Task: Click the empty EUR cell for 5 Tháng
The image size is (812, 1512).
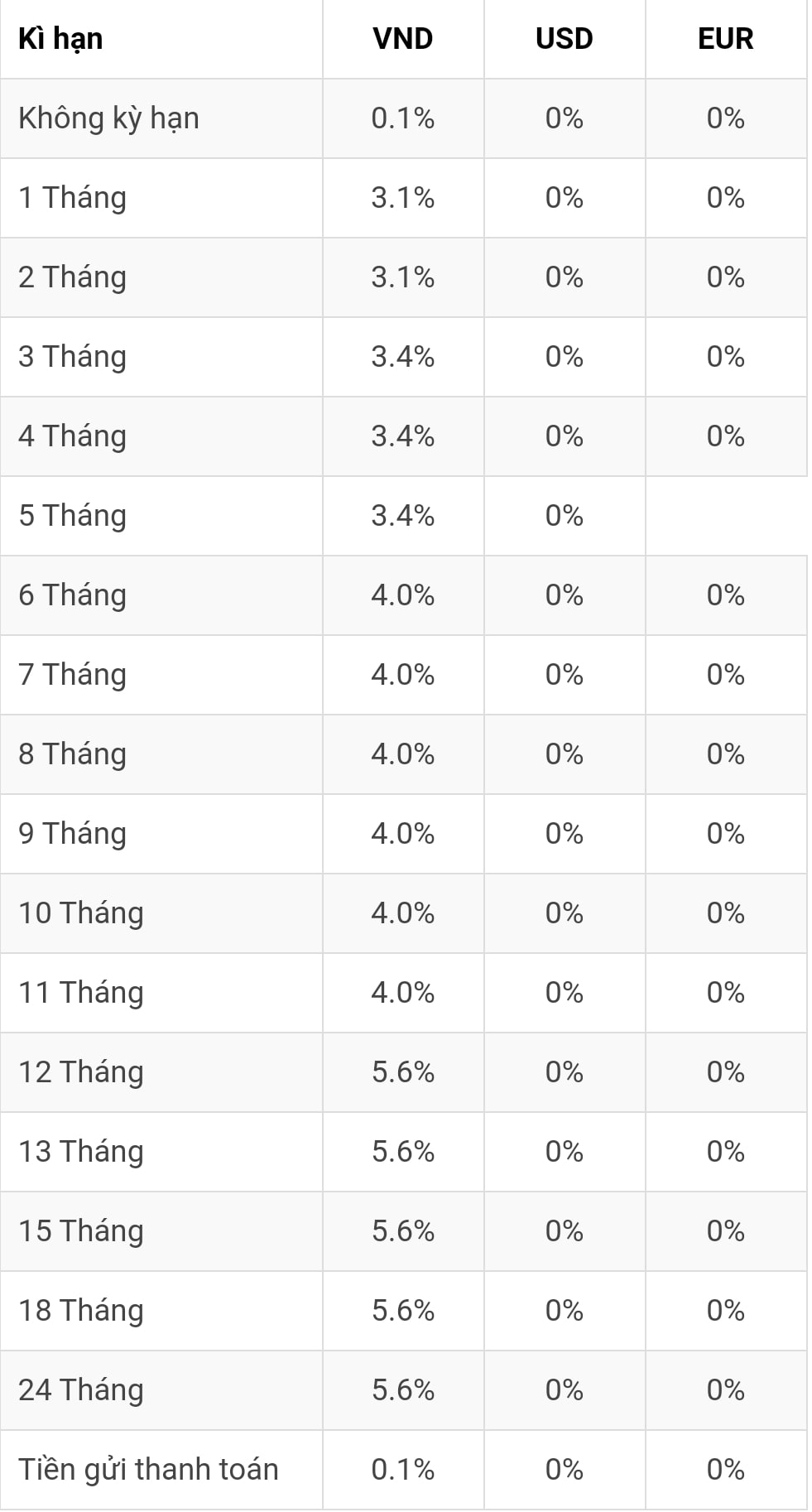Action: coord(726,516)
